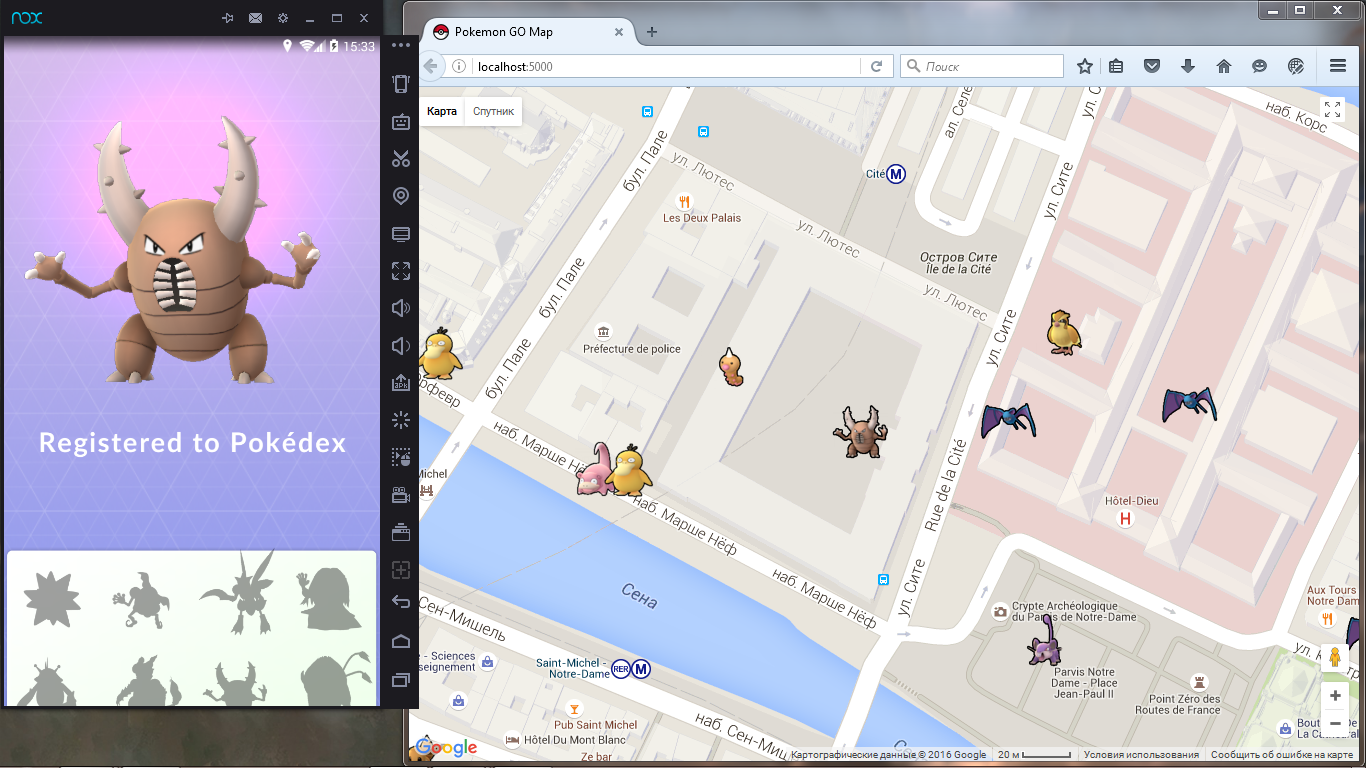1366x768 pixels.
Task: Open the mail icon in Nox title bar
Action: pos(256,18)
